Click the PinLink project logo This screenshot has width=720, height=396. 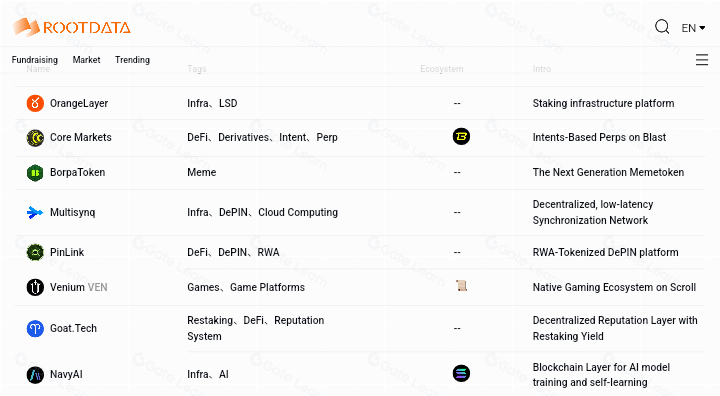tap(35, 252)
